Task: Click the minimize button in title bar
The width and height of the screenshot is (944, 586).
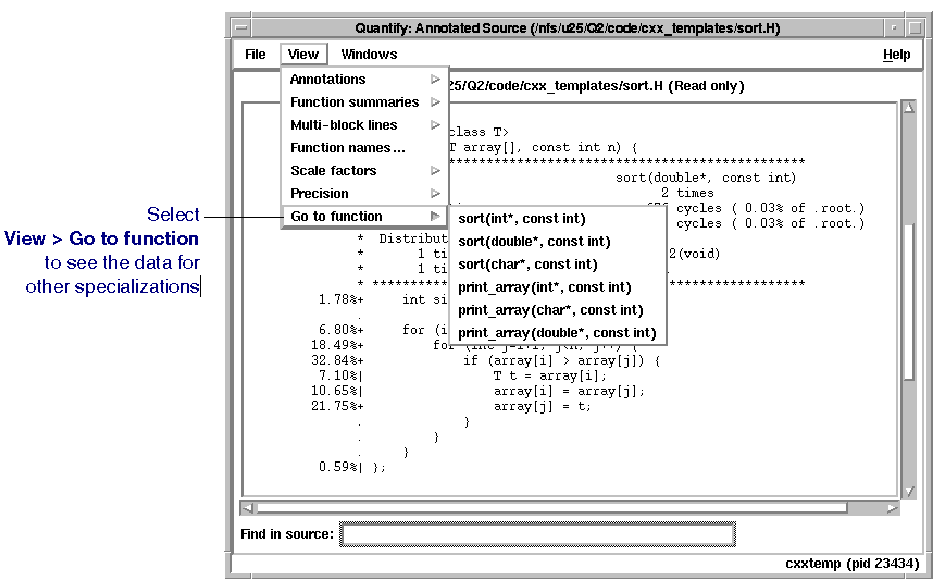Action: pyautogui.click(x=893, y=28)
